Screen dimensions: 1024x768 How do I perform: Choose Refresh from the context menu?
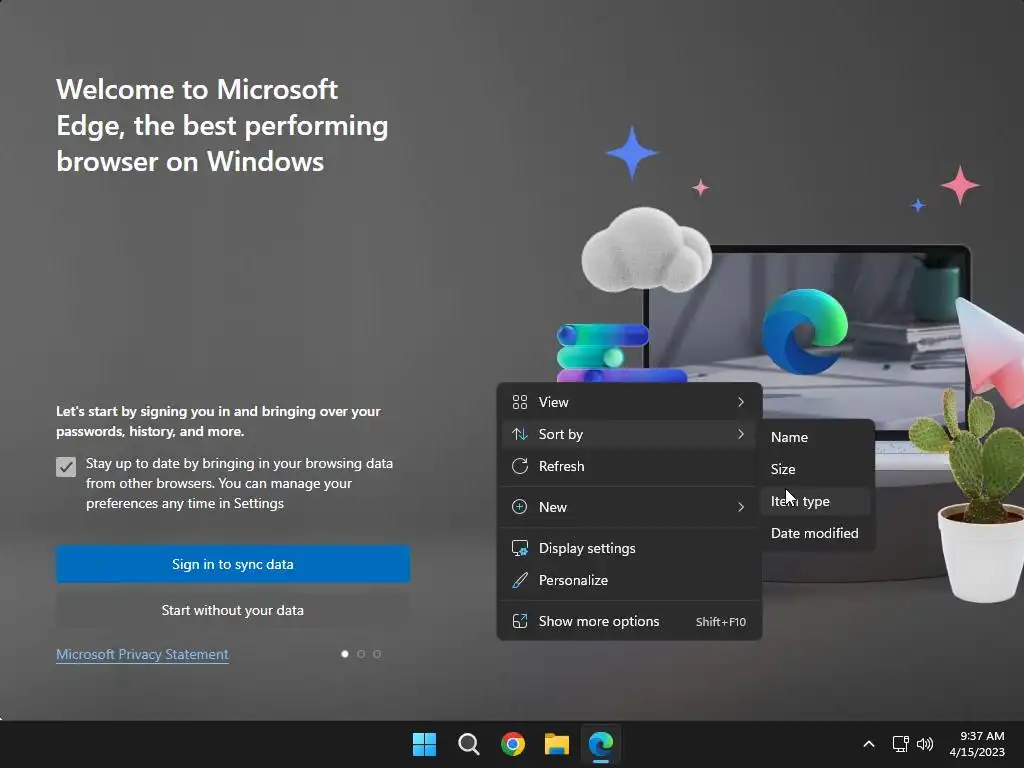pos(630,466)
